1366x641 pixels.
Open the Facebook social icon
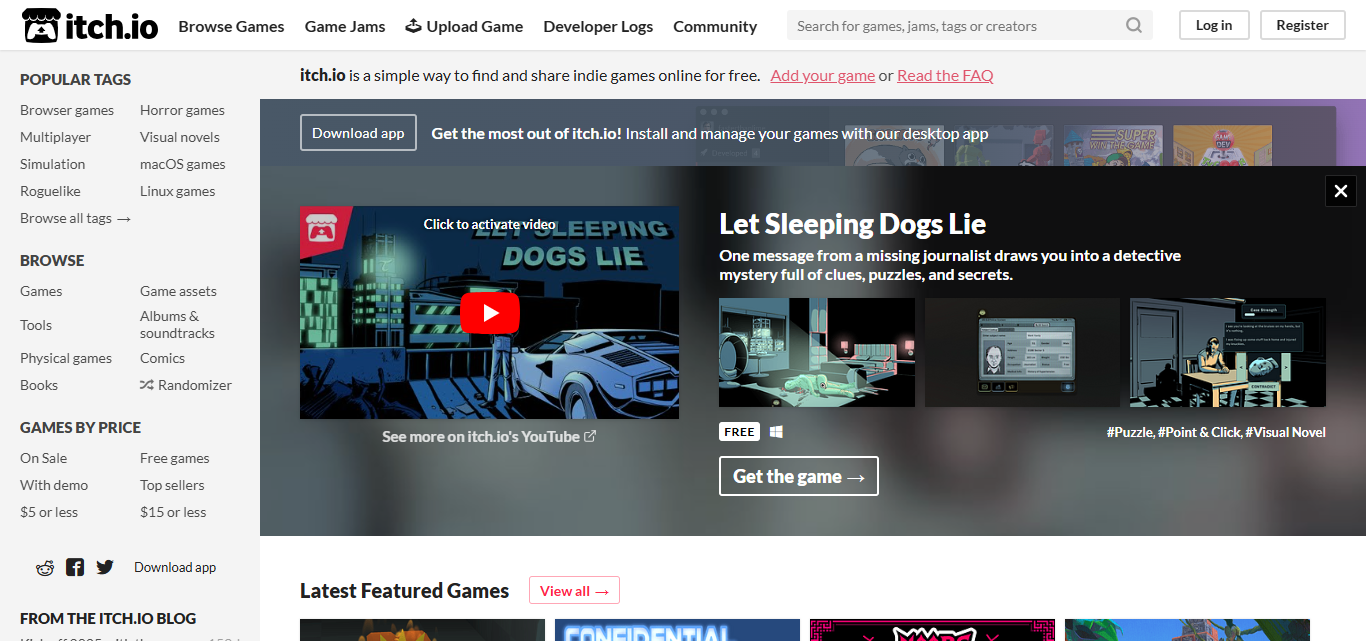(x=75, y=567)
